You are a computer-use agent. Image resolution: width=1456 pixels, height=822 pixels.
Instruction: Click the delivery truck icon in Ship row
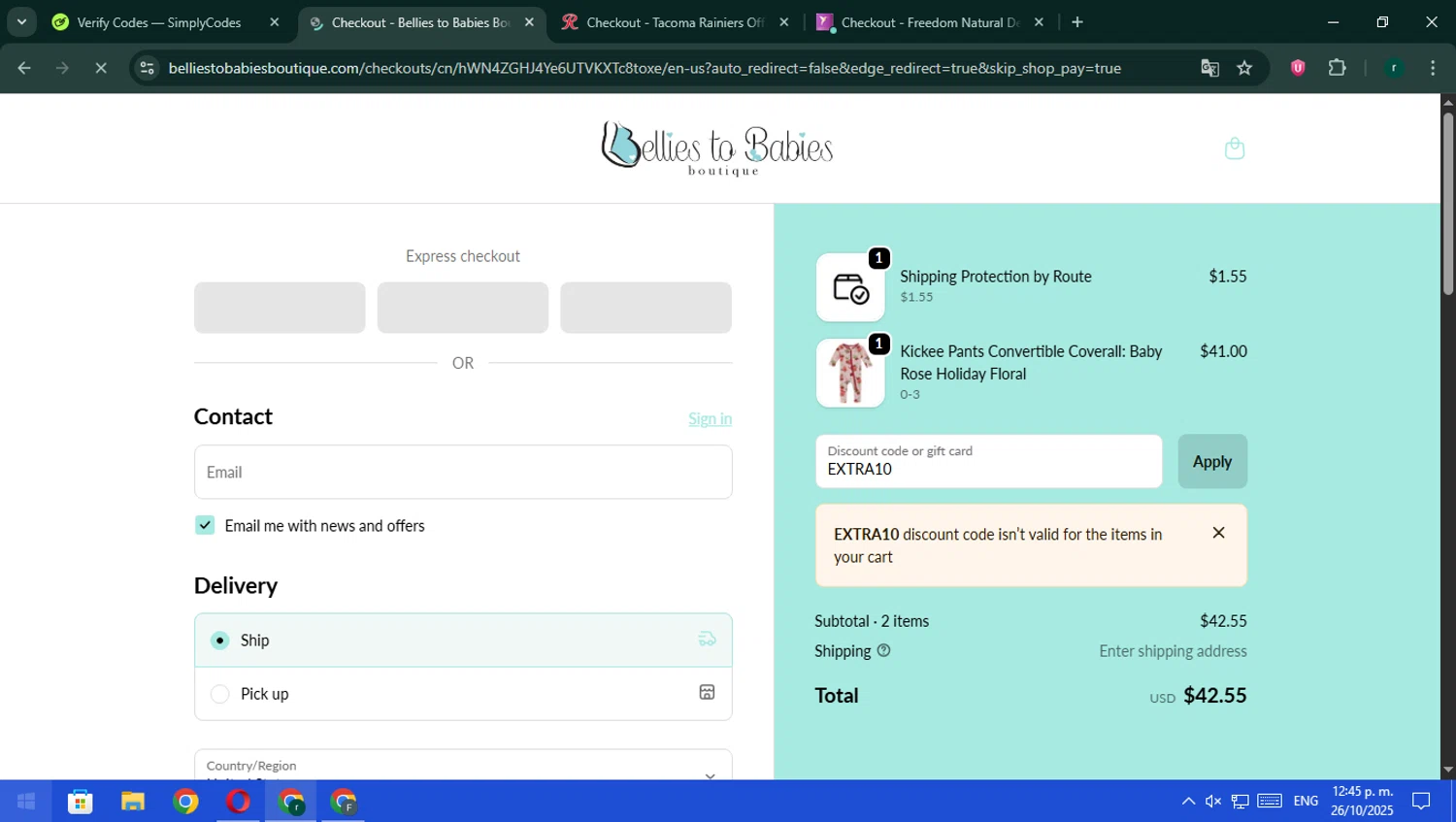pos(707,639)
